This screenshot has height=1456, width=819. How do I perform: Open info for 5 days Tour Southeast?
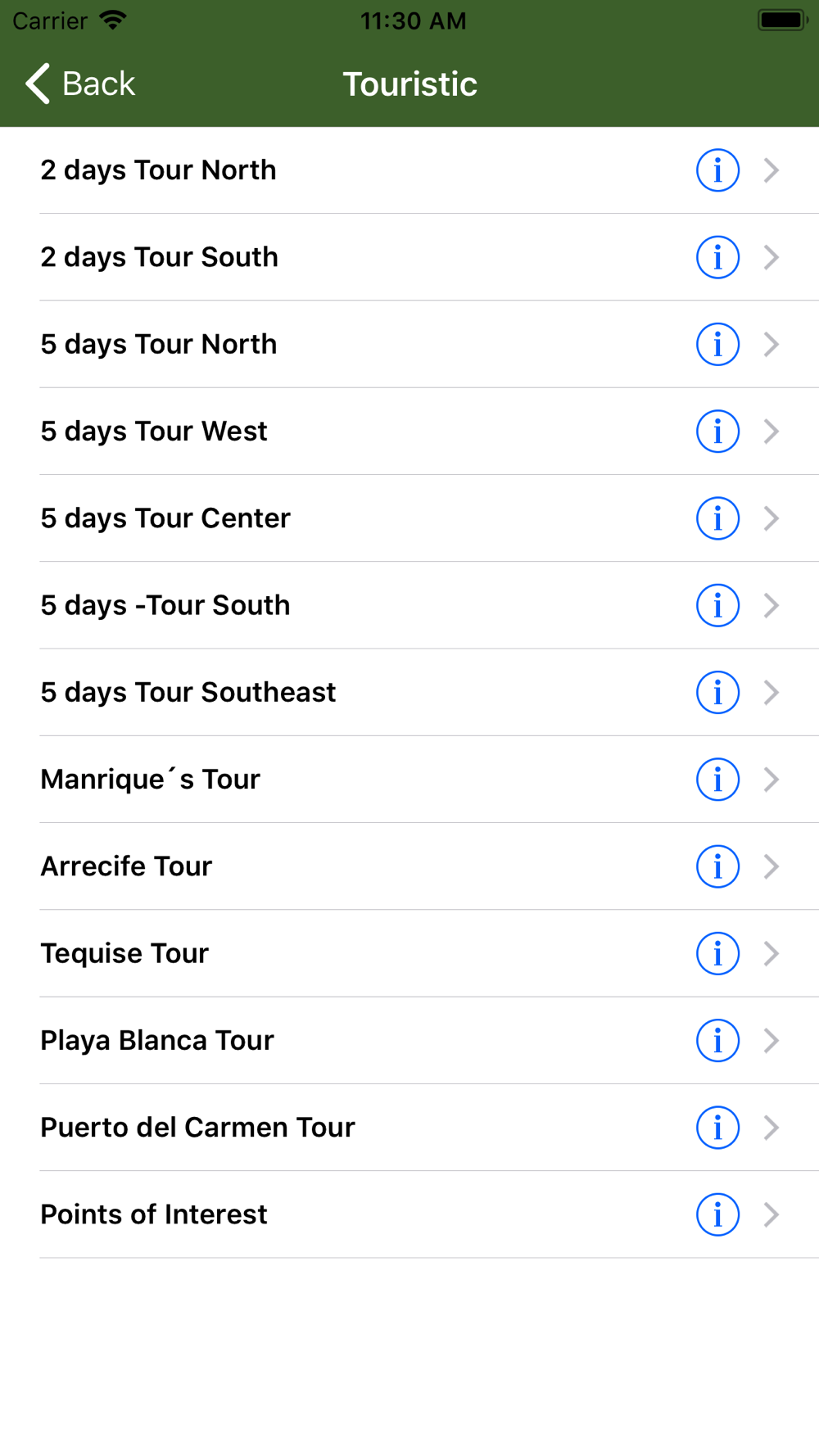click(x=717, y=693)
